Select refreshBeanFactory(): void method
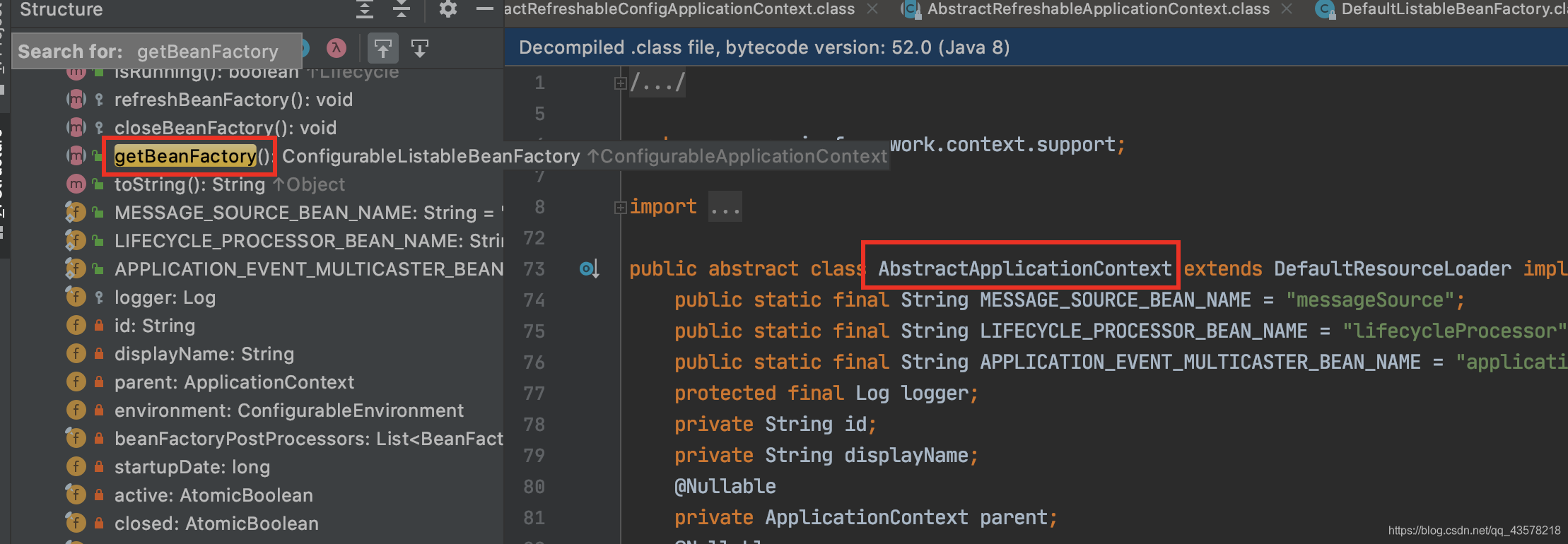Viewport: 1568px width, 544px height. [233, 100]
